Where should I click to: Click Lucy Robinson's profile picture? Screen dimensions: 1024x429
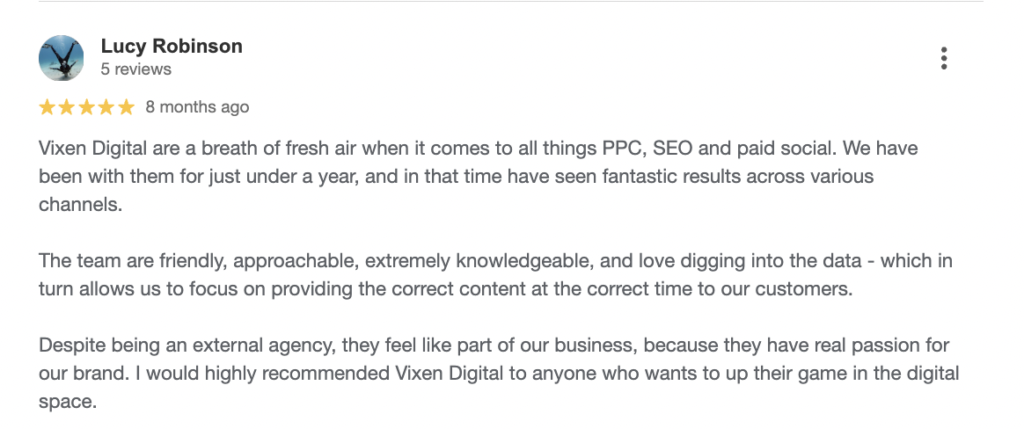click(61, 58)
